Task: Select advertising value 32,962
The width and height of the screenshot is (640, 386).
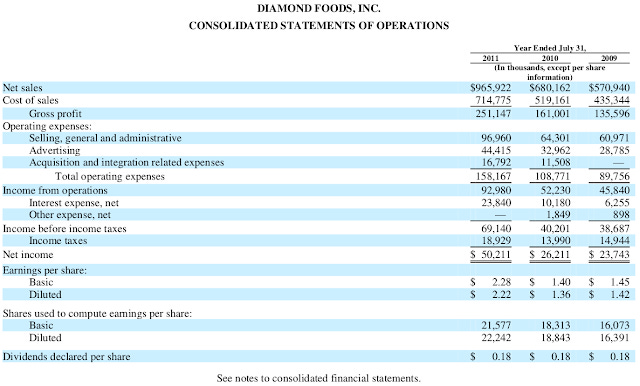Action: (556, 151)
